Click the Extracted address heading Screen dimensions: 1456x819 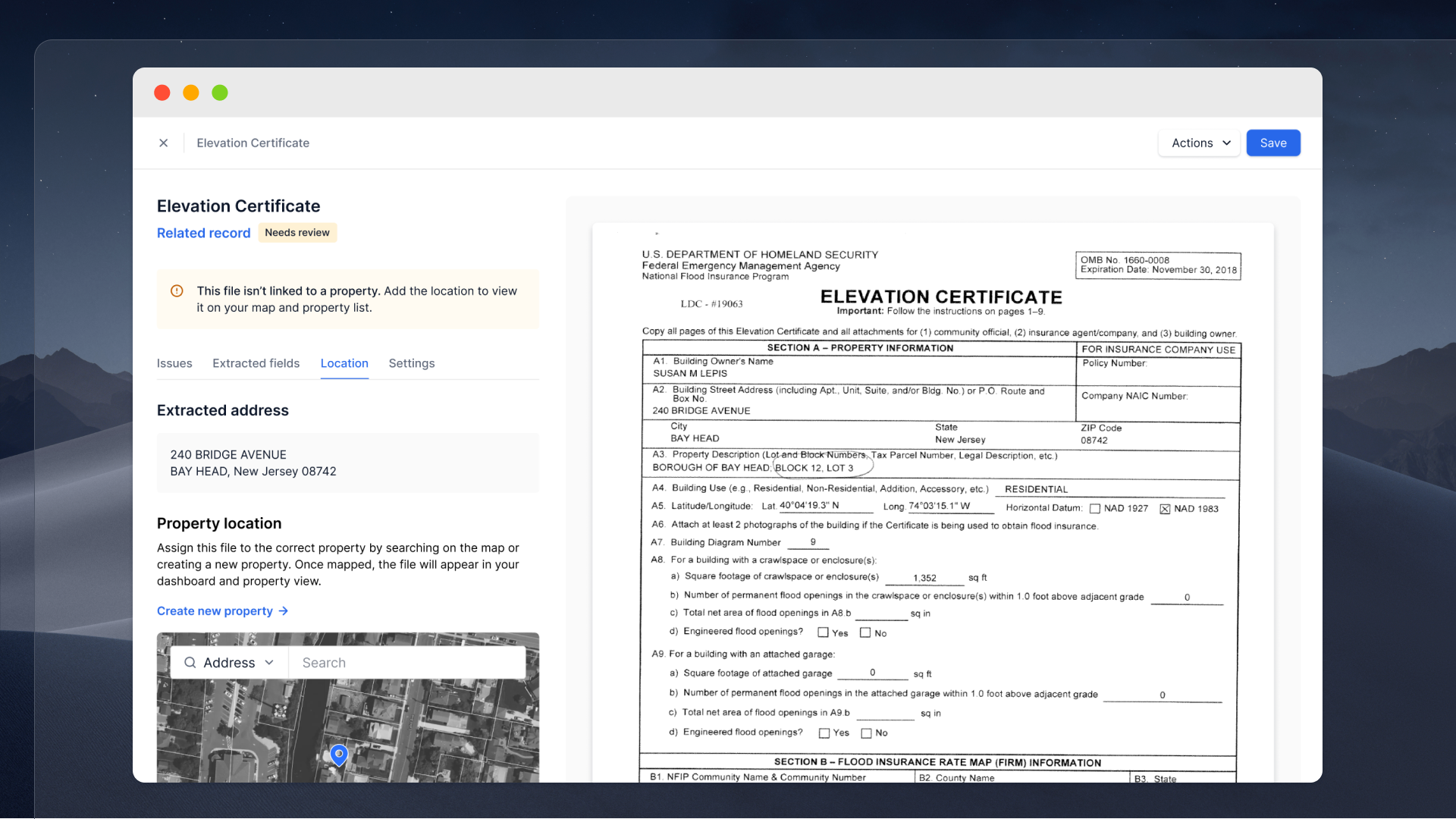223,410
